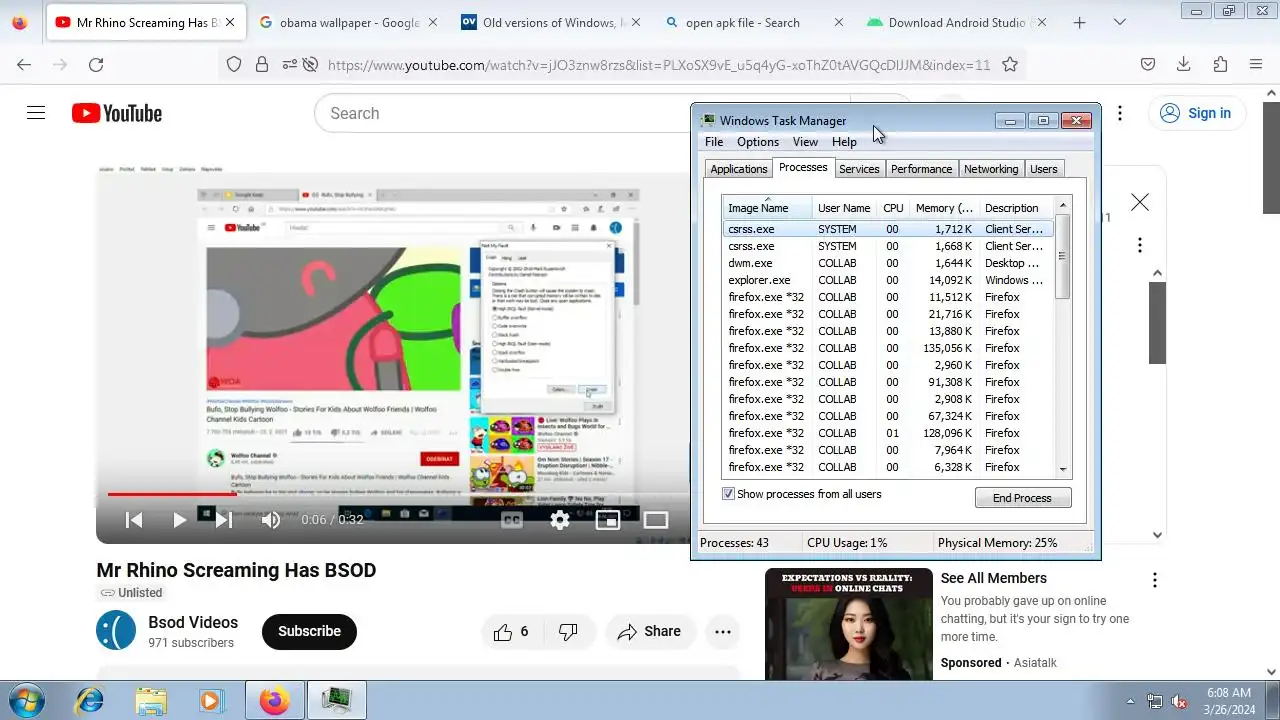Go back with the browser back arrow
1280x720 pixels.
pyautogui.click(x=24, y=64)
